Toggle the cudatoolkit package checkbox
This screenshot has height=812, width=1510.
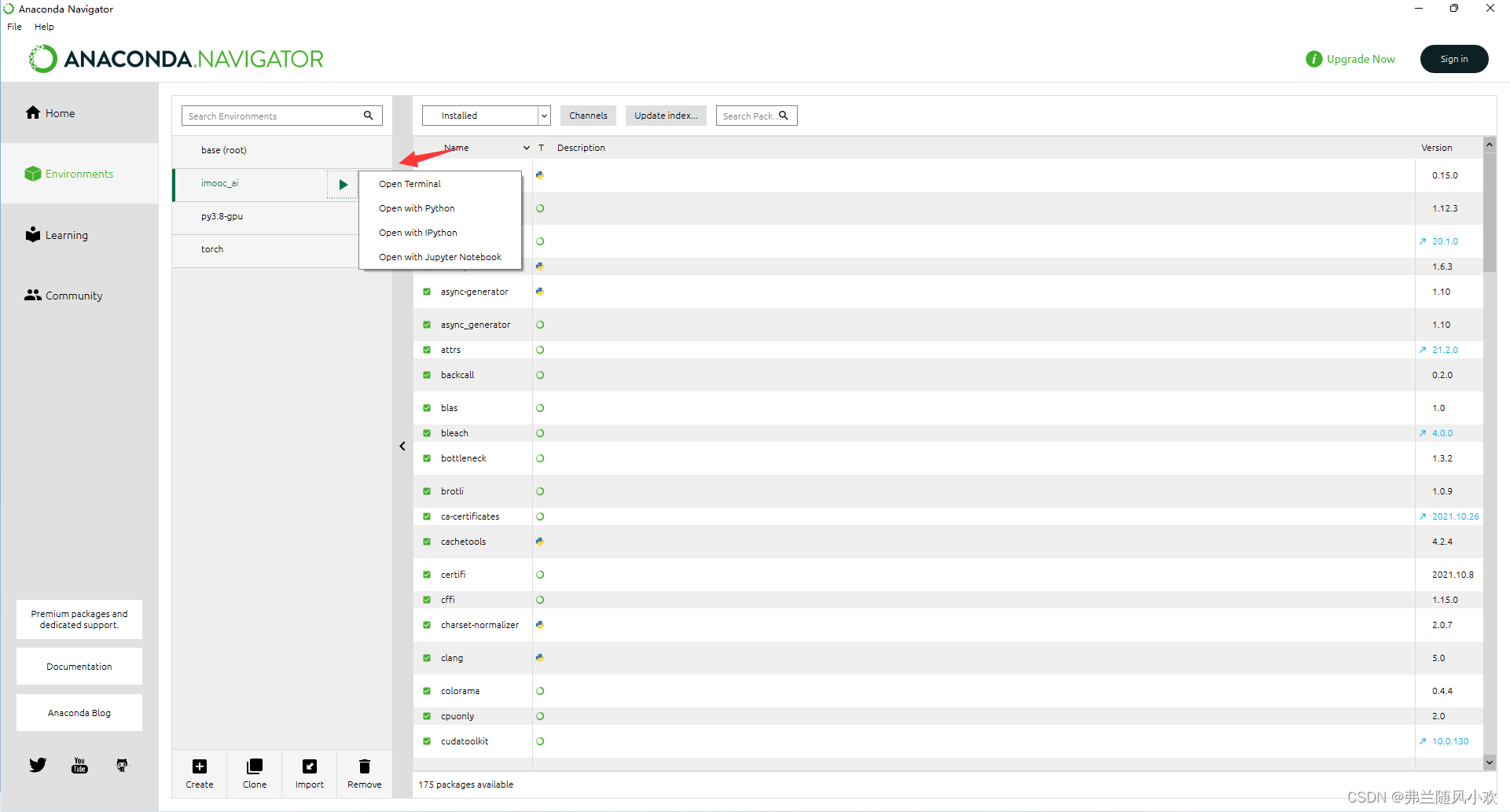tap(427, 741)
